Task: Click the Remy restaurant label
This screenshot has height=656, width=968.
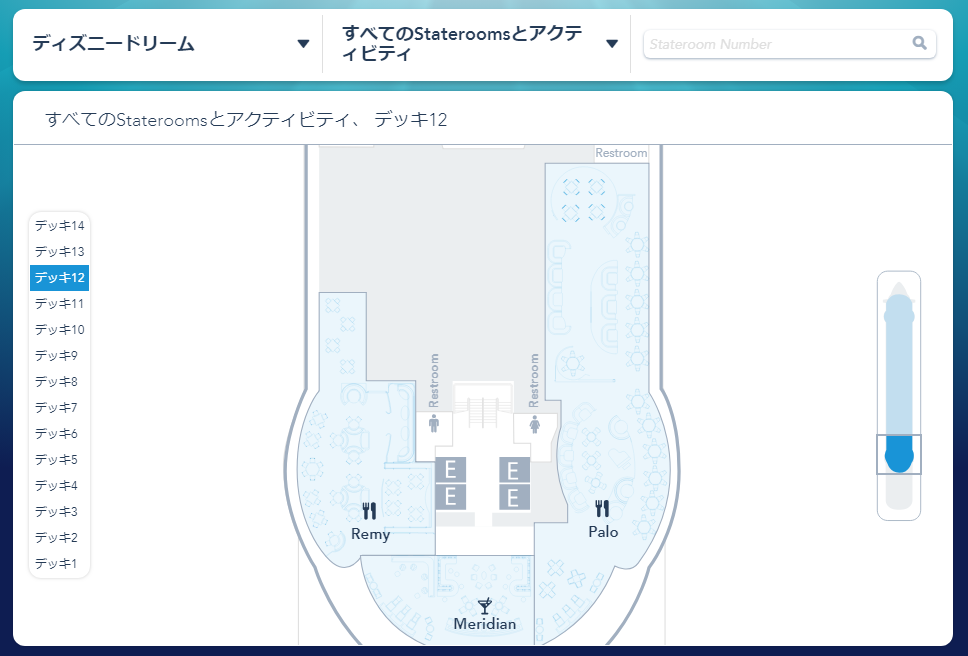Action: pyautogui.click(x=370, y=534)
